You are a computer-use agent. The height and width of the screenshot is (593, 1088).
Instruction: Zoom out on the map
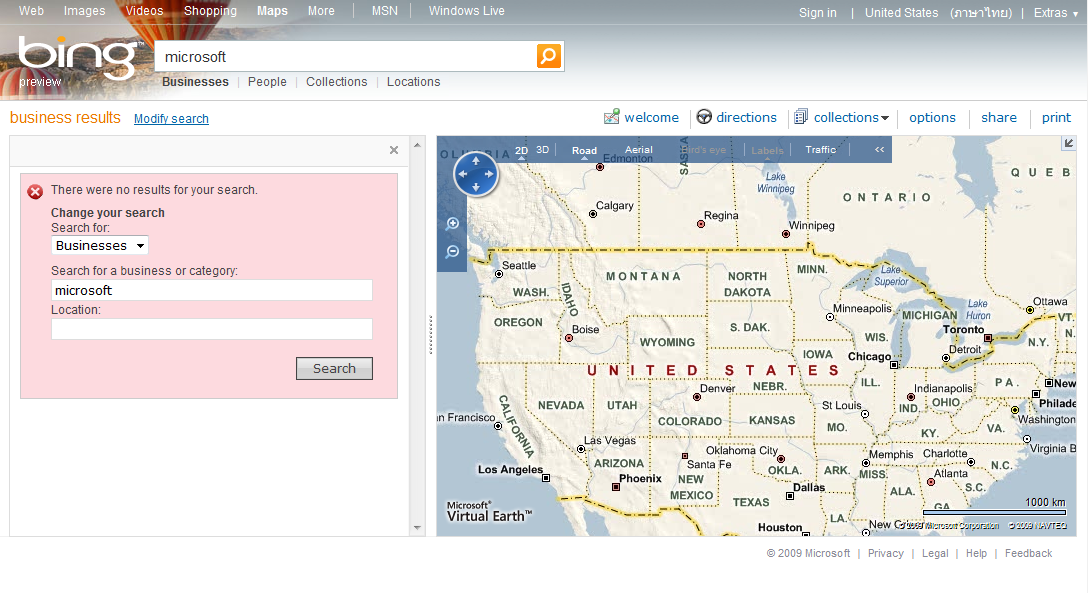453,251
